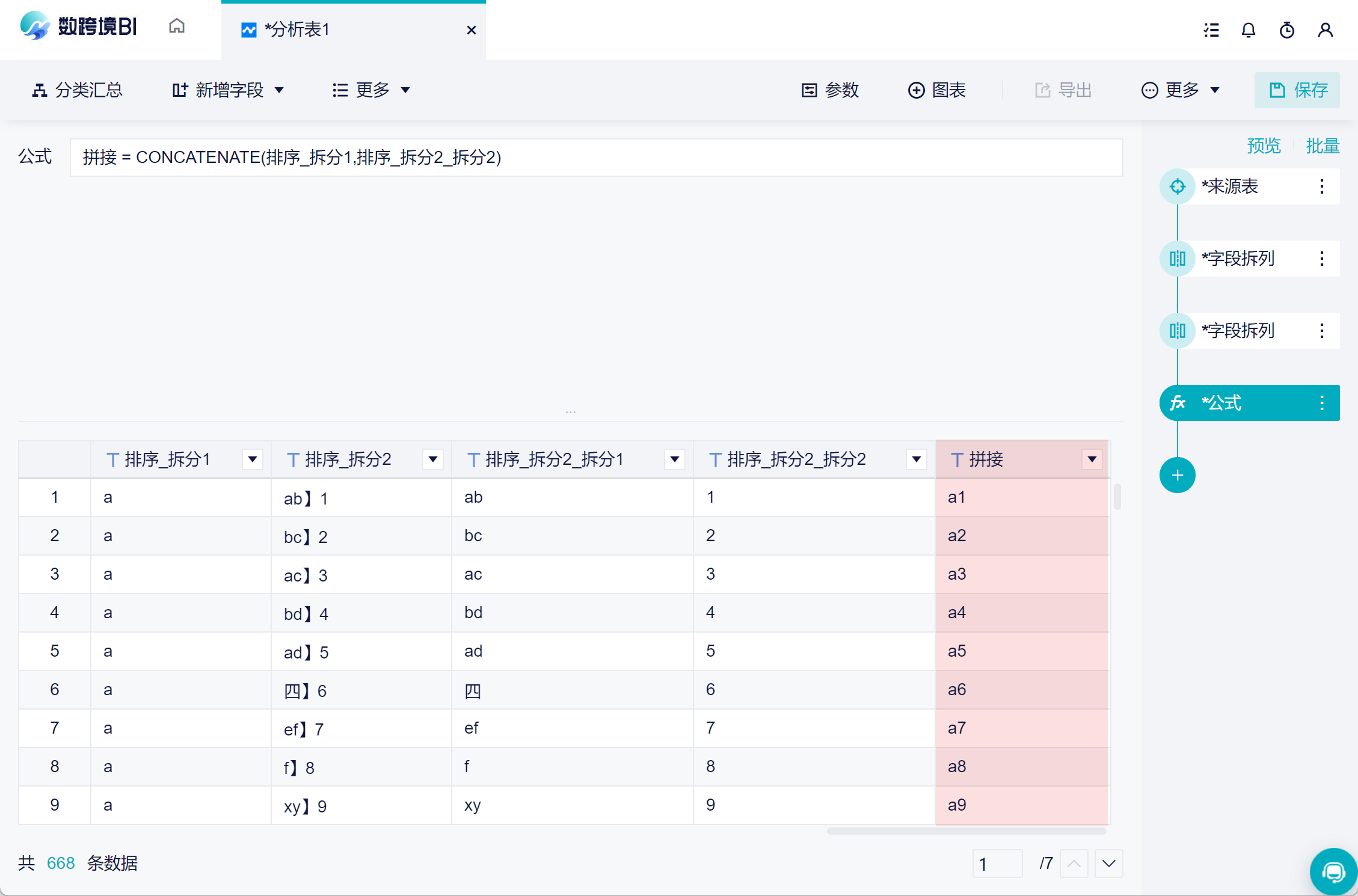The width and height of the screenshot is (1358, 896).
Task: Open options menu for 公式 step
Action: 1321,403
